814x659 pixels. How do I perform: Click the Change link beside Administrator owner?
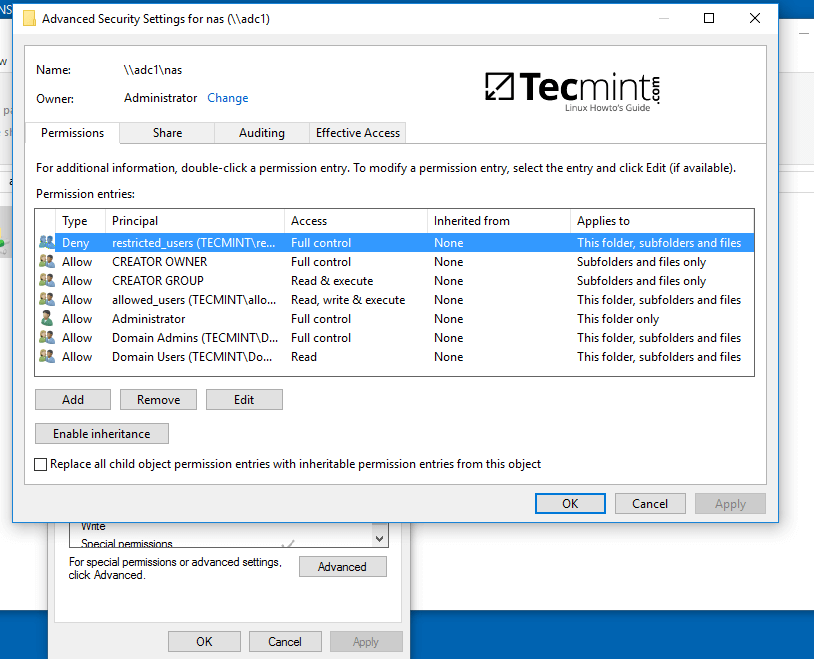227,98
